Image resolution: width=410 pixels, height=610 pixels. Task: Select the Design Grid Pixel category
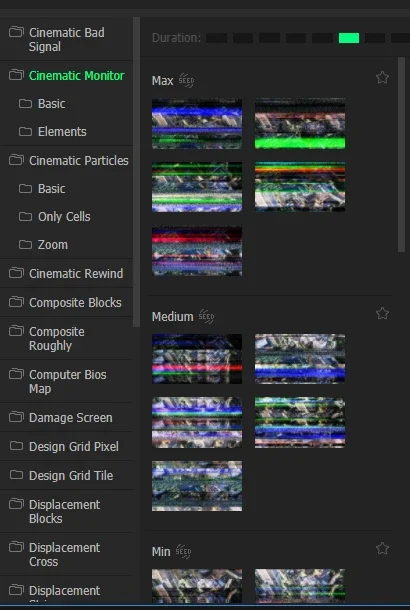coord(66,447)
